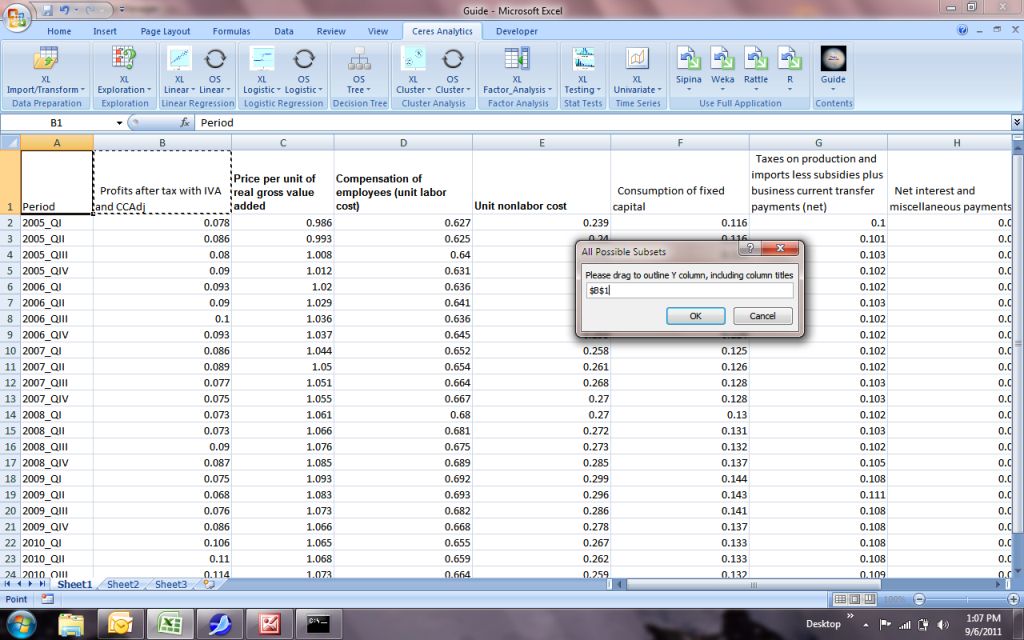Image resolution: width=1024 pixels, height=640 pixels.
Task: Open the Formulas ribbon tab
Action: 231,31
